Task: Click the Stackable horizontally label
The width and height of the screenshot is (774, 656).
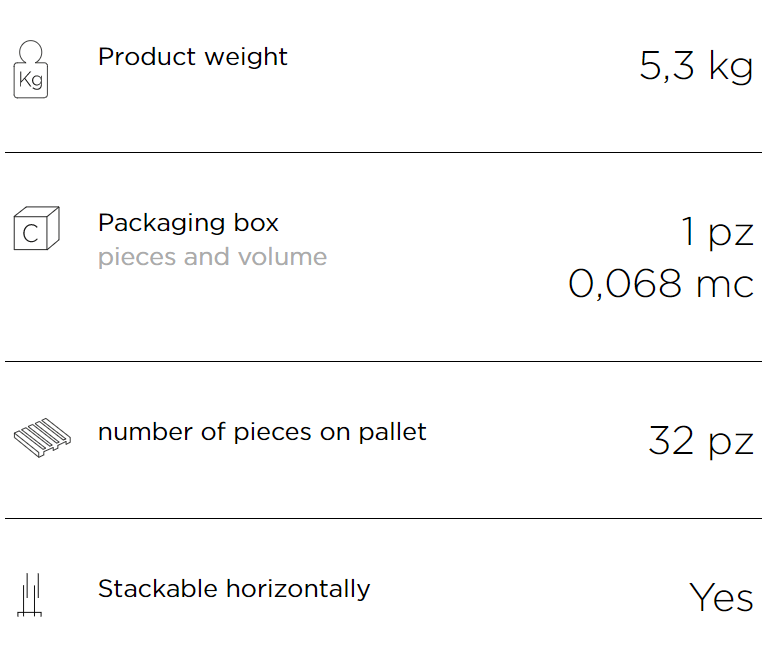Action: pyautogui.click(x=234, y=589)
